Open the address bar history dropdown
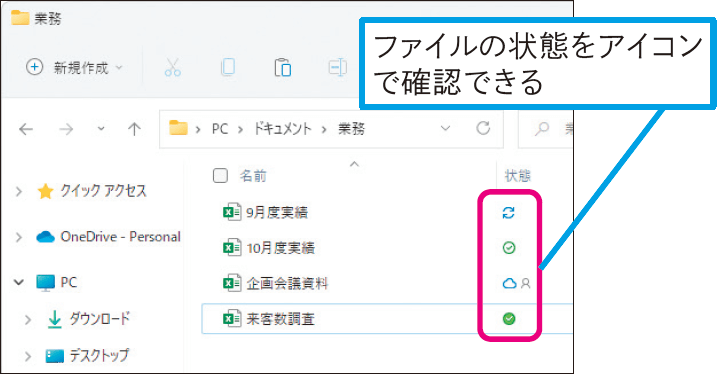Viewport: 717px width, 374px height. click(x=445, y=128)
